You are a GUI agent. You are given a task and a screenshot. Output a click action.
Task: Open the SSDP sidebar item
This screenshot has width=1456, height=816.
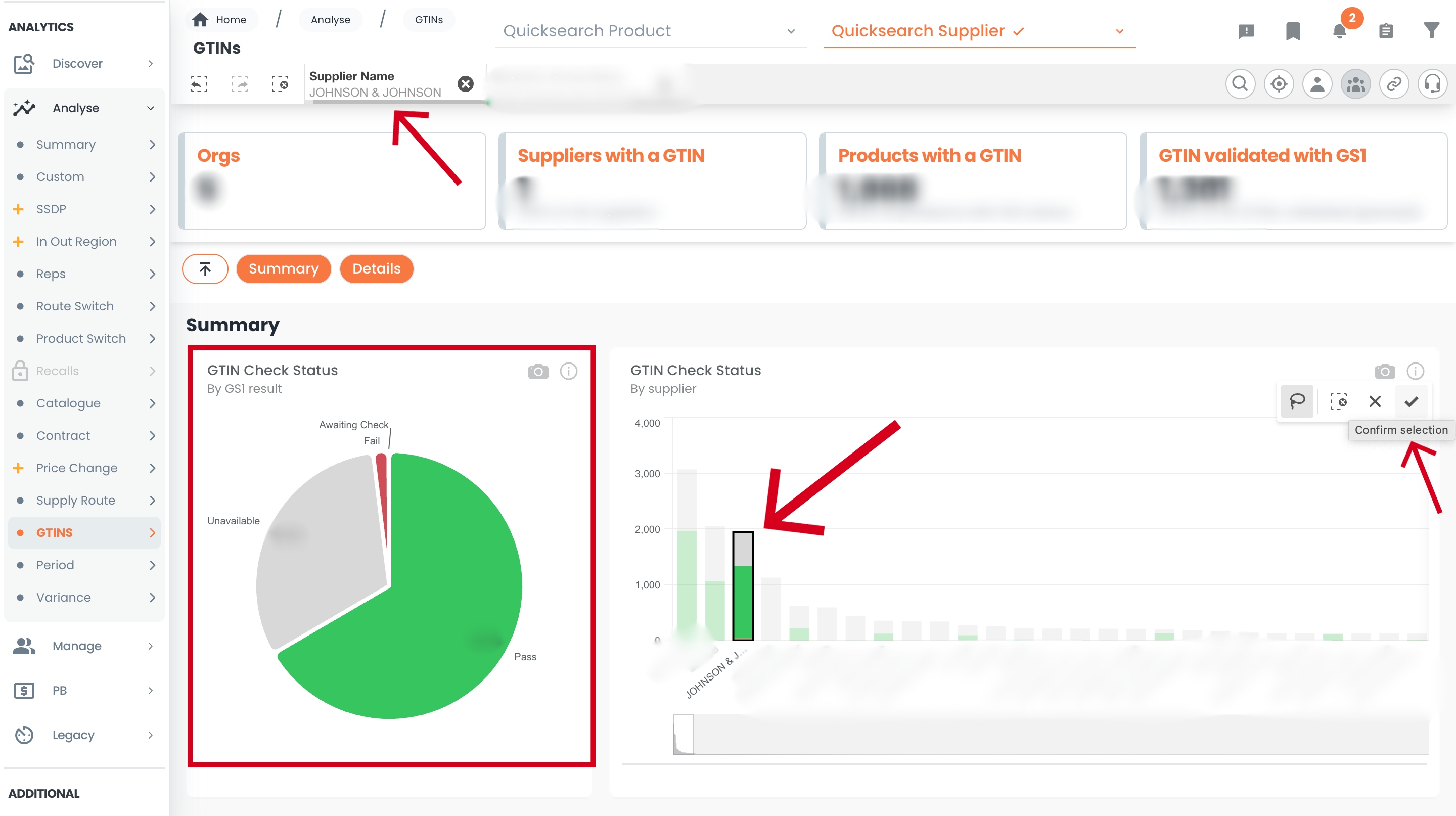click(x=83, y=209)
